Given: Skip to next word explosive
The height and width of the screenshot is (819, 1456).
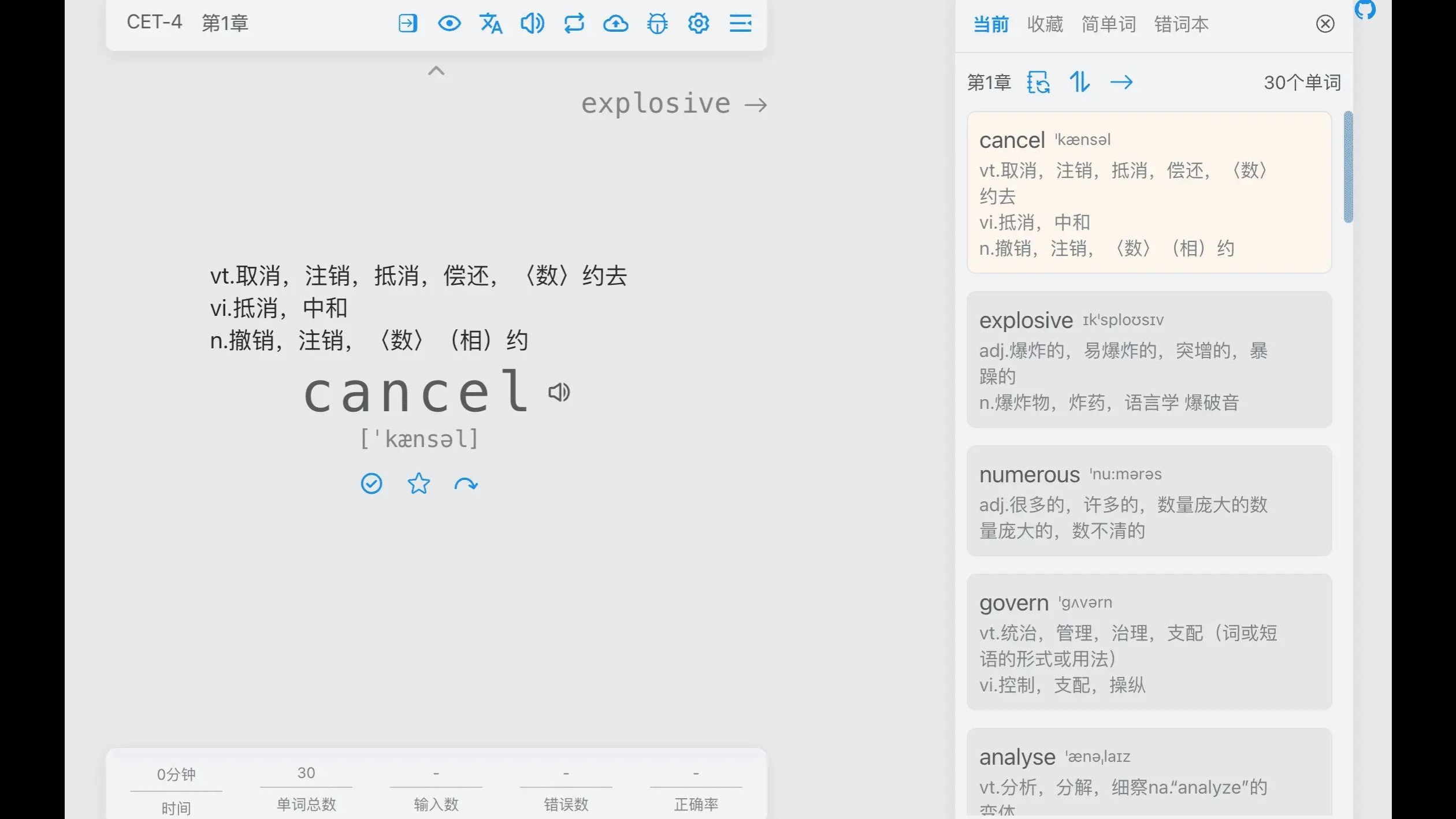Looking at the screenshot, I should tap(674, 104).
